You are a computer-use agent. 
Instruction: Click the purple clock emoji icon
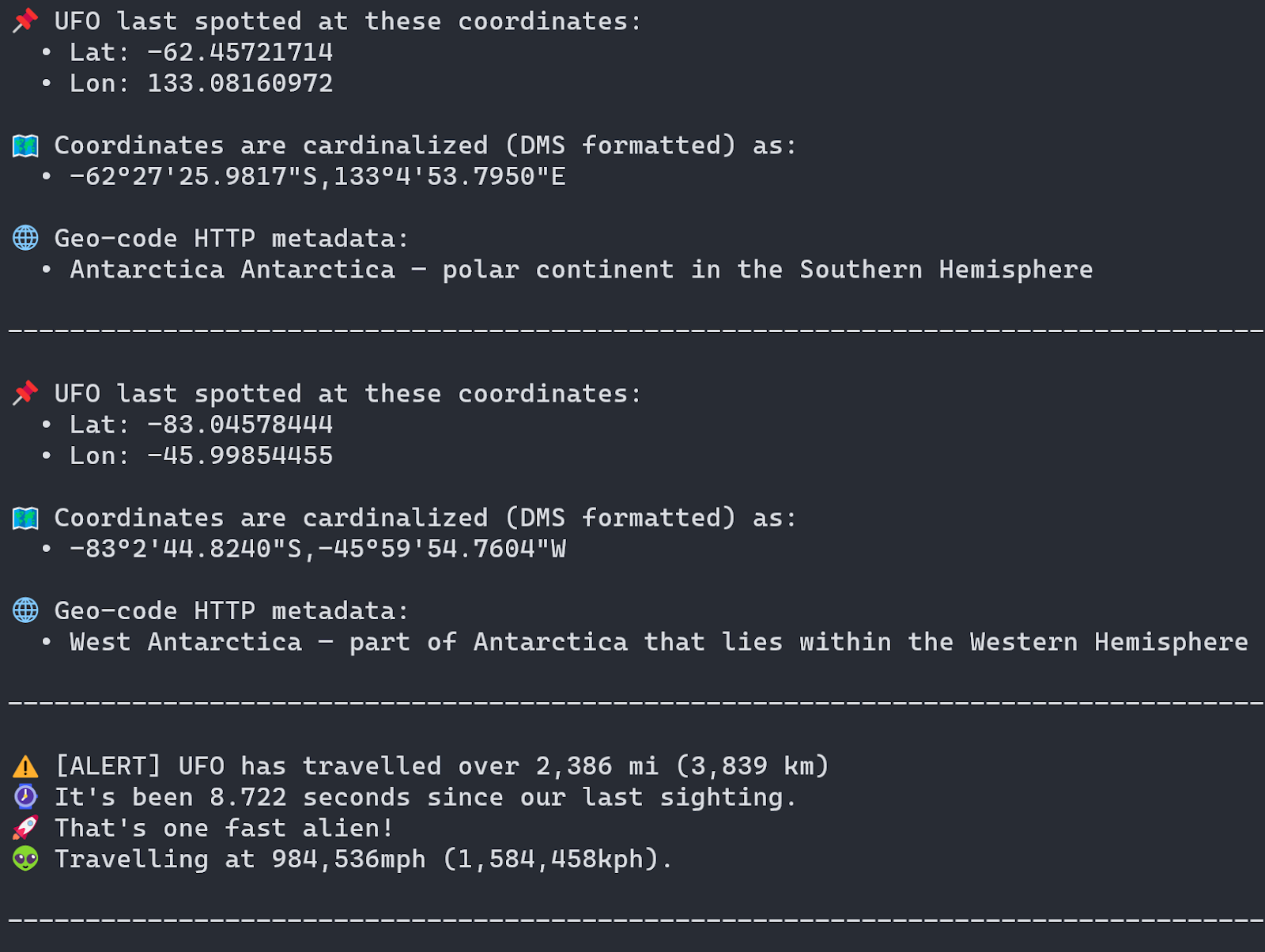point(25,796)
